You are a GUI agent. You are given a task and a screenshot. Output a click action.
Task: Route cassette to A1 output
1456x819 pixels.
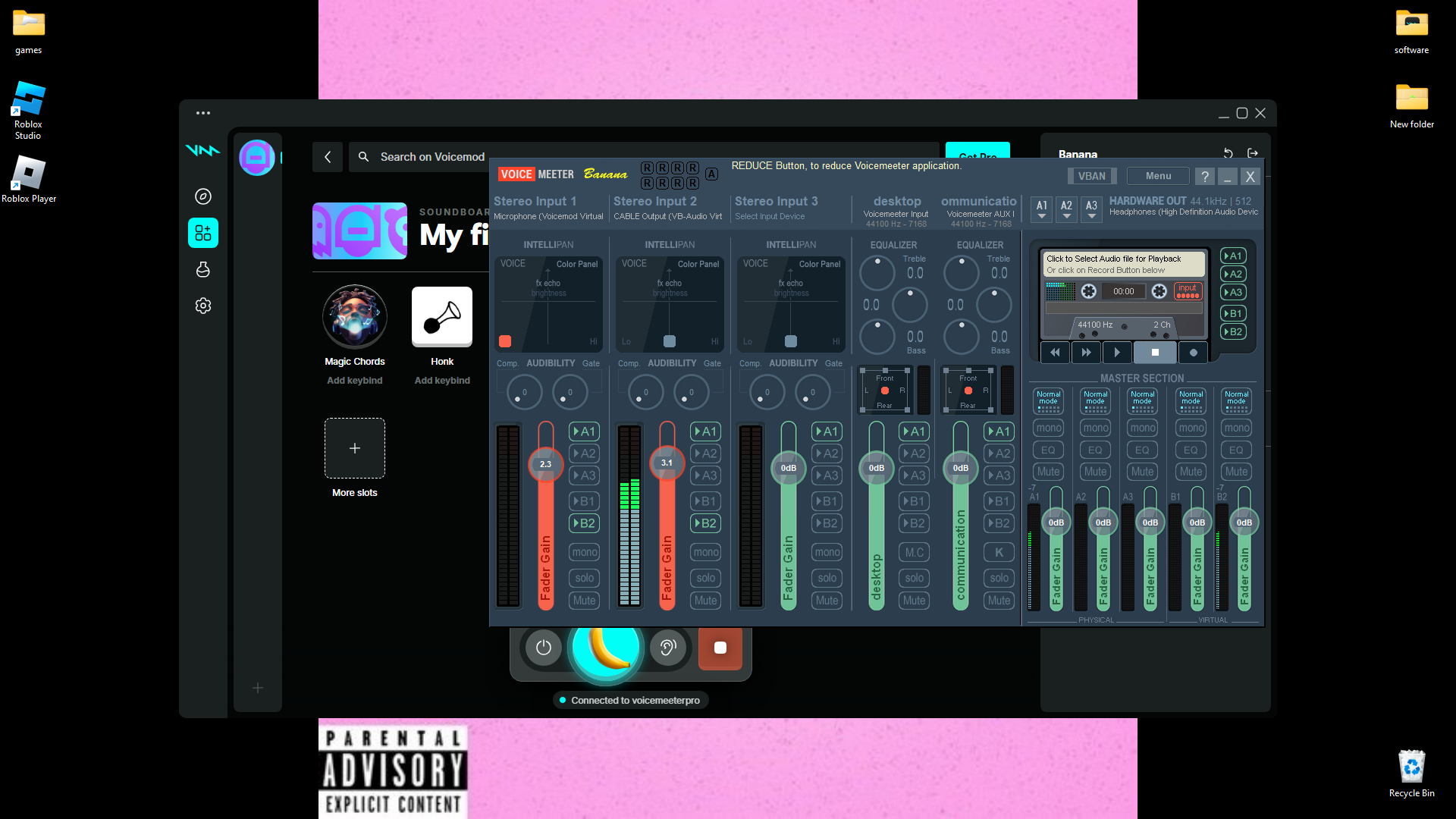[x=1233, y=256]
